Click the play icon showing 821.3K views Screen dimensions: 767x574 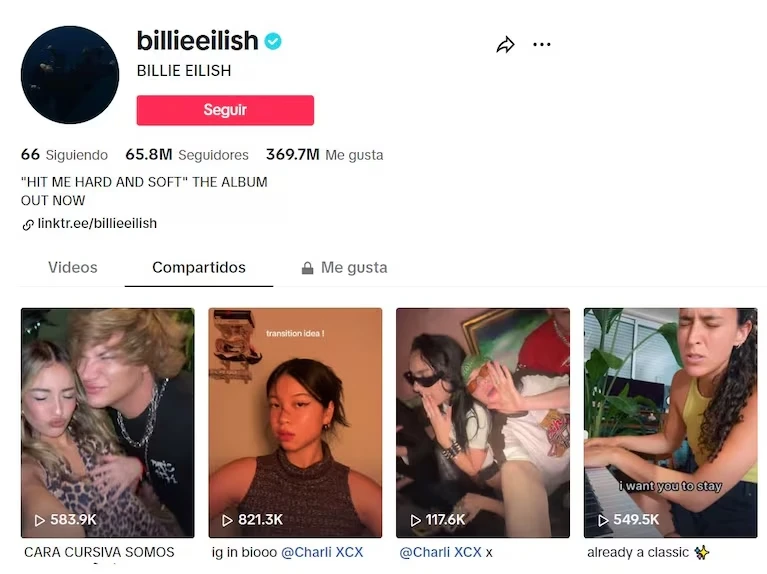click(x=227, y=520)
